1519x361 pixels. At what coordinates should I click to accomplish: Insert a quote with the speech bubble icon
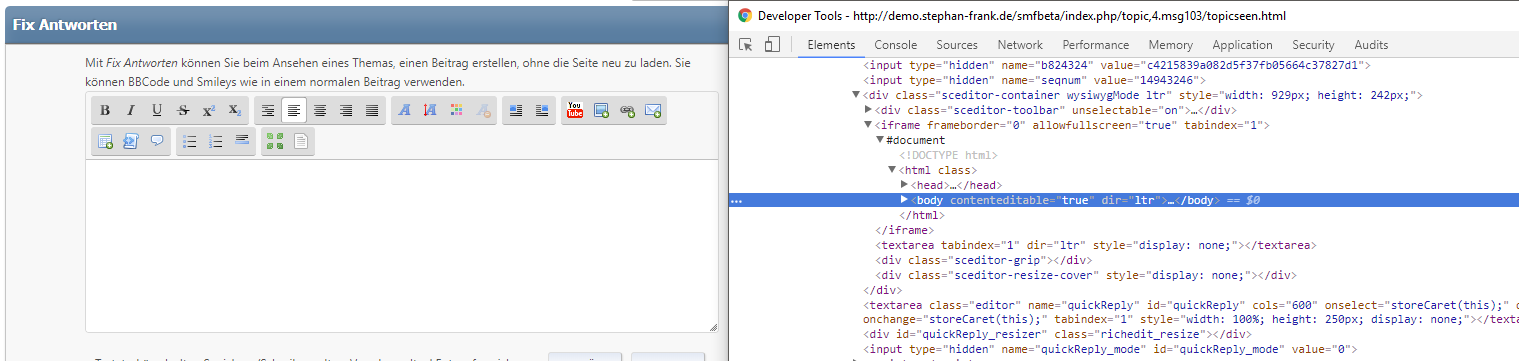[x=157, y=142]
